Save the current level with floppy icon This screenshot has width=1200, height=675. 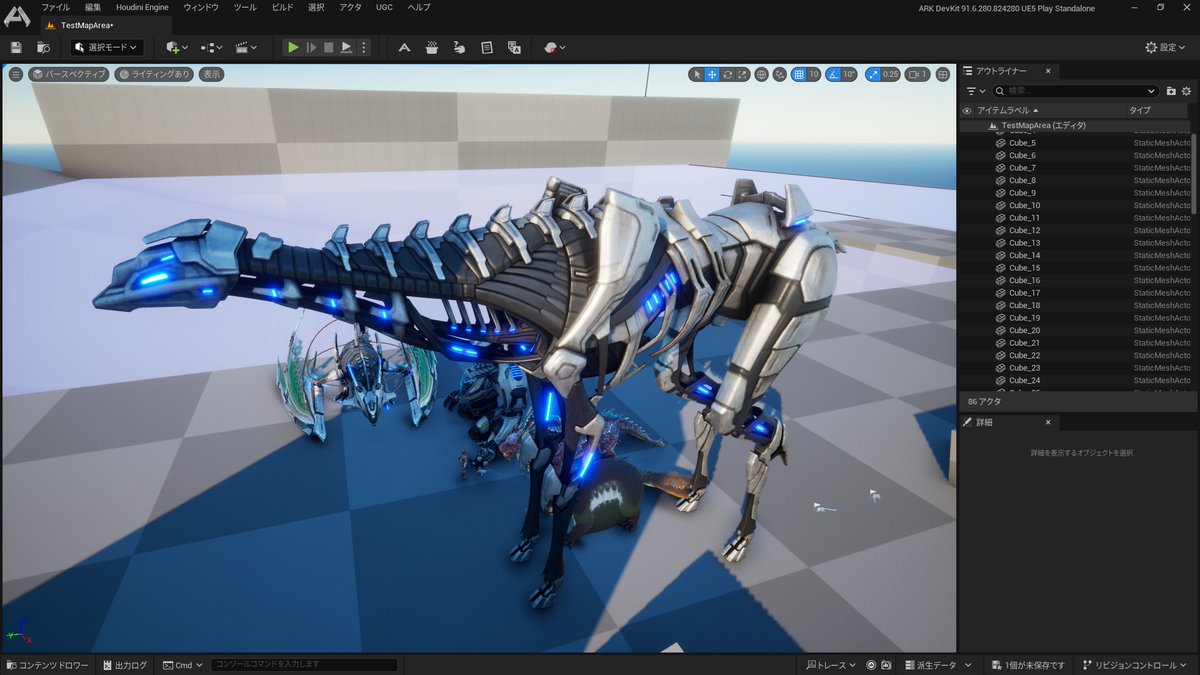click(16, 47)
